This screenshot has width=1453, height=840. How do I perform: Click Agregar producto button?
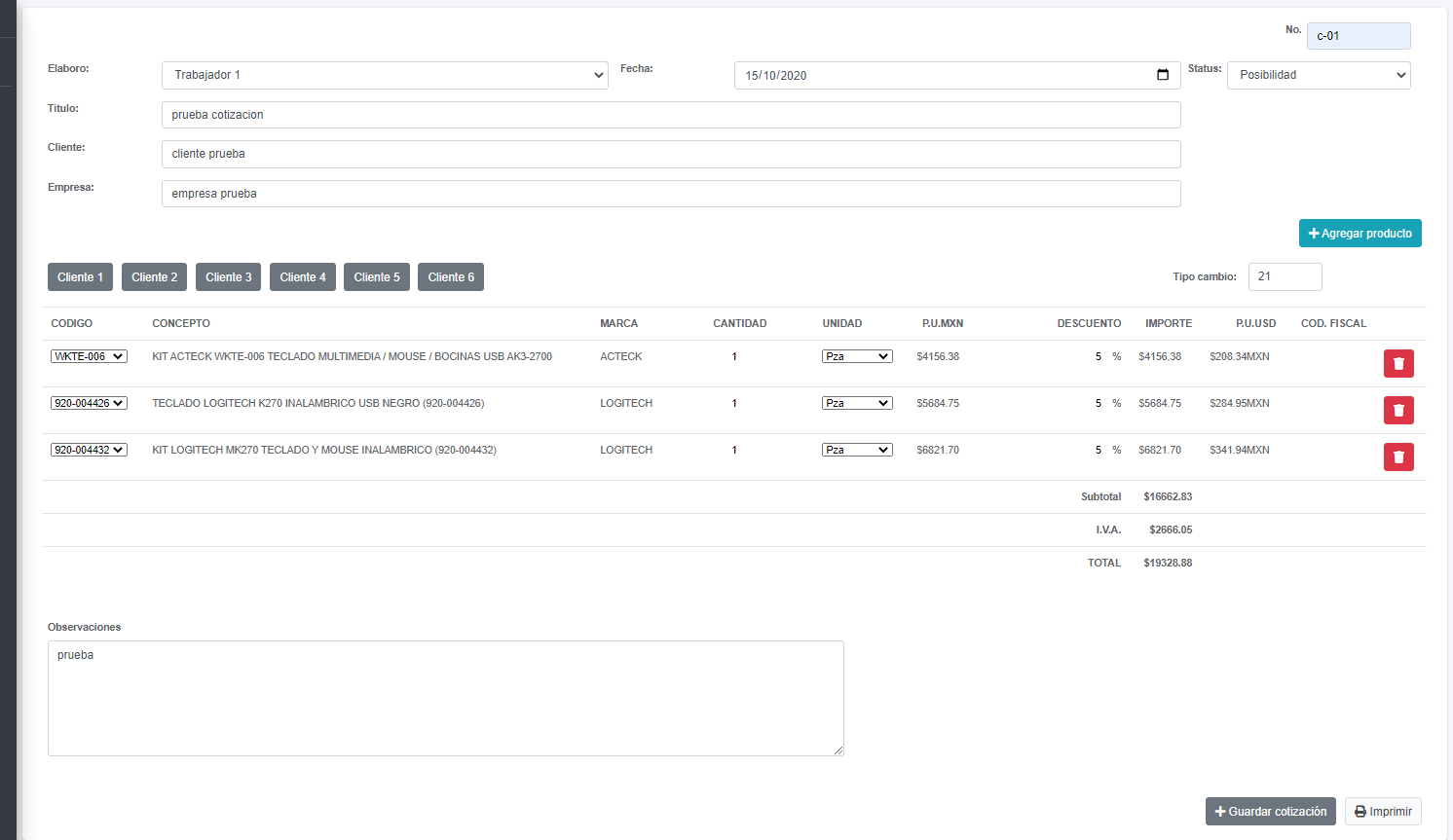click(1360, 233)
